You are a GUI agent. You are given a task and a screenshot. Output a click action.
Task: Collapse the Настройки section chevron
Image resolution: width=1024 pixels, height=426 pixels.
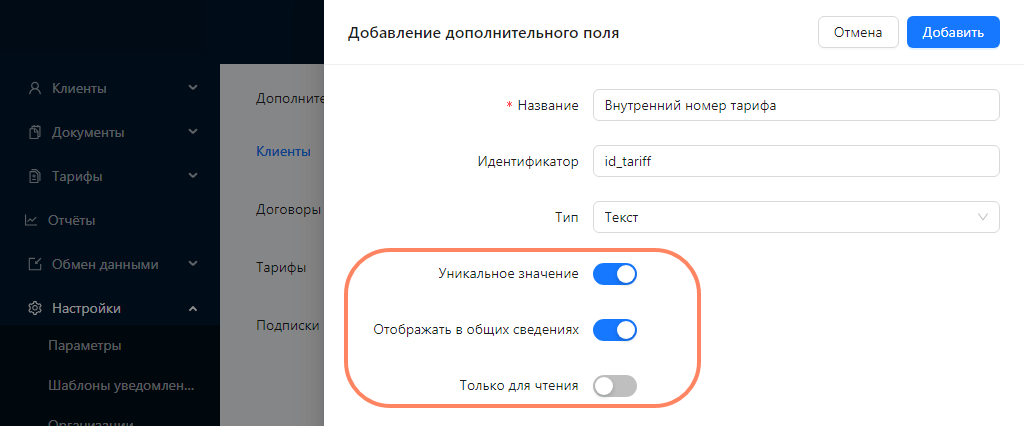193,308
